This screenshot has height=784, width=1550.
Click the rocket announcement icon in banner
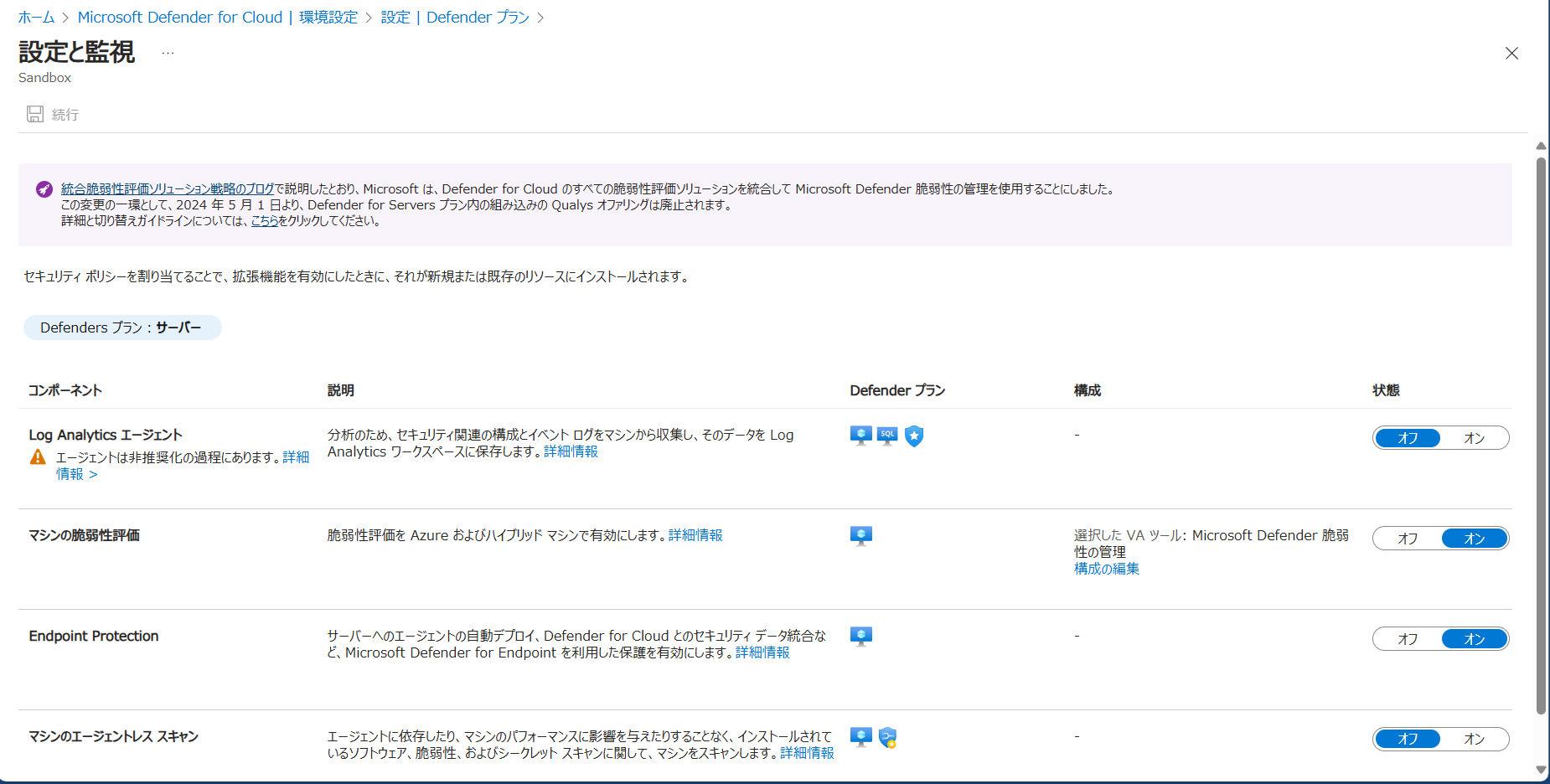pyautogui.click(x=44, y=189)
